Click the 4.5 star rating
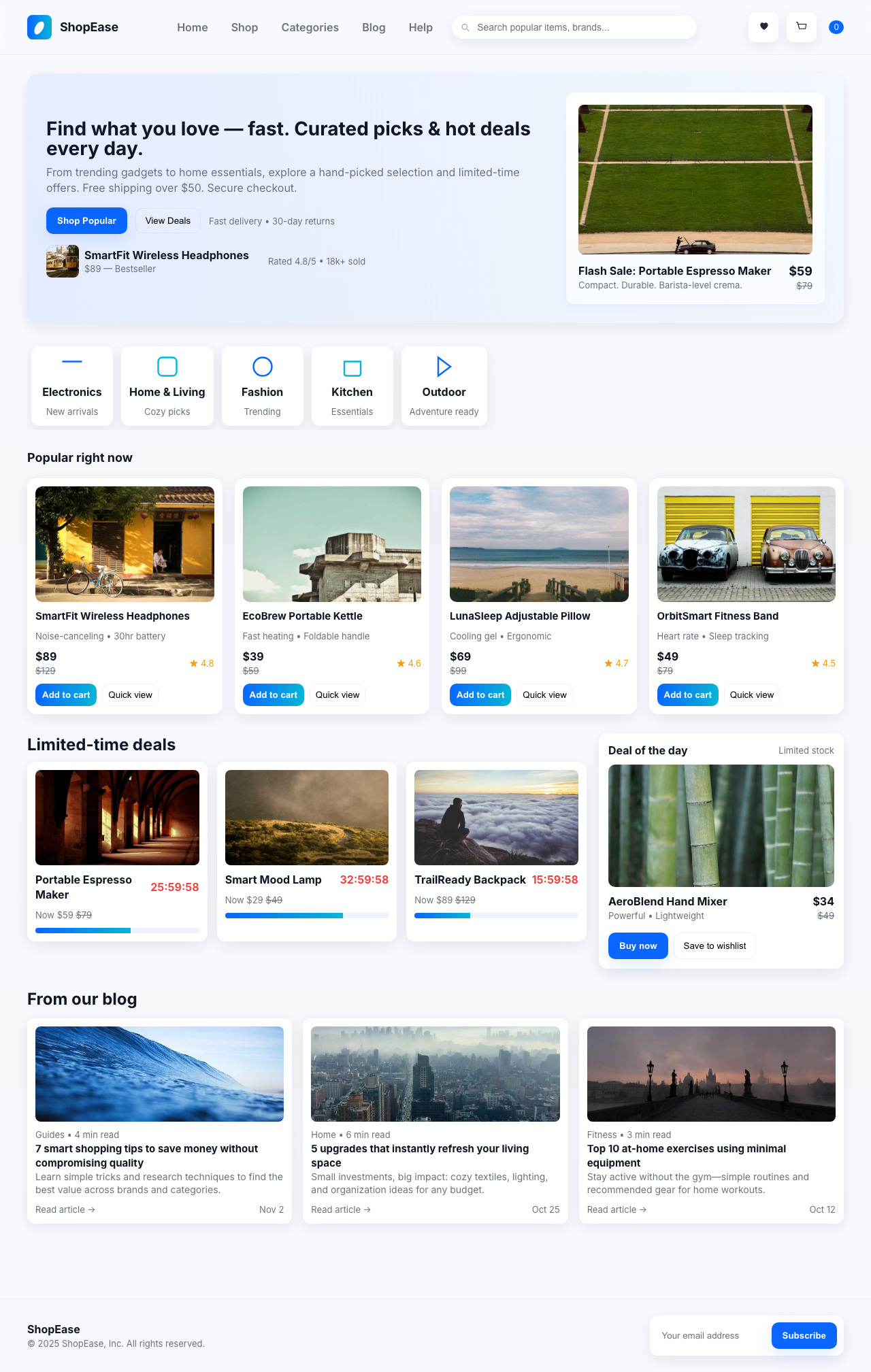 [823, 663]
